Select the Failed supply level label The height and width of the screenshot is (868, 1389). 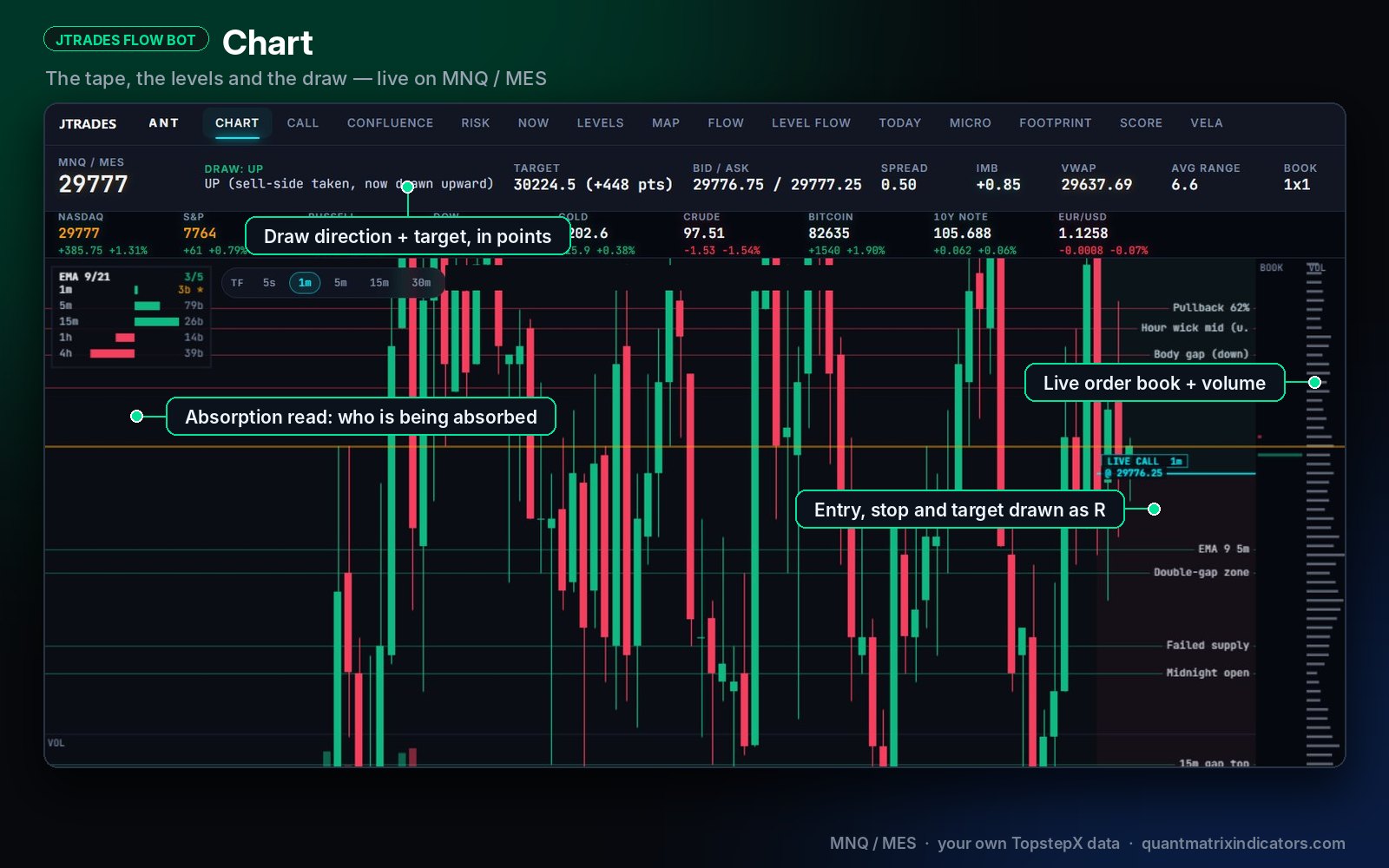coord(1208,645)
